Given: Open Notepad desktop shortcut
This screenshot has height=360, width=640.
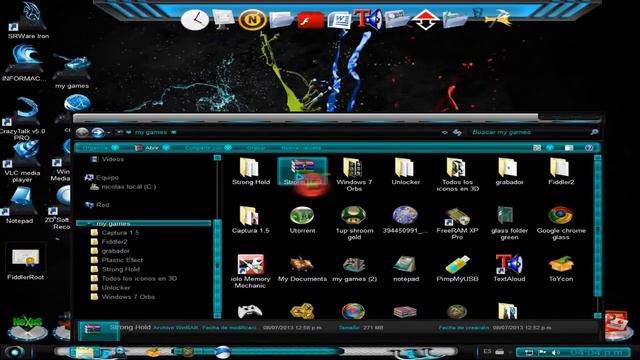Looking at the screenshot, I should tap(20, 205).
